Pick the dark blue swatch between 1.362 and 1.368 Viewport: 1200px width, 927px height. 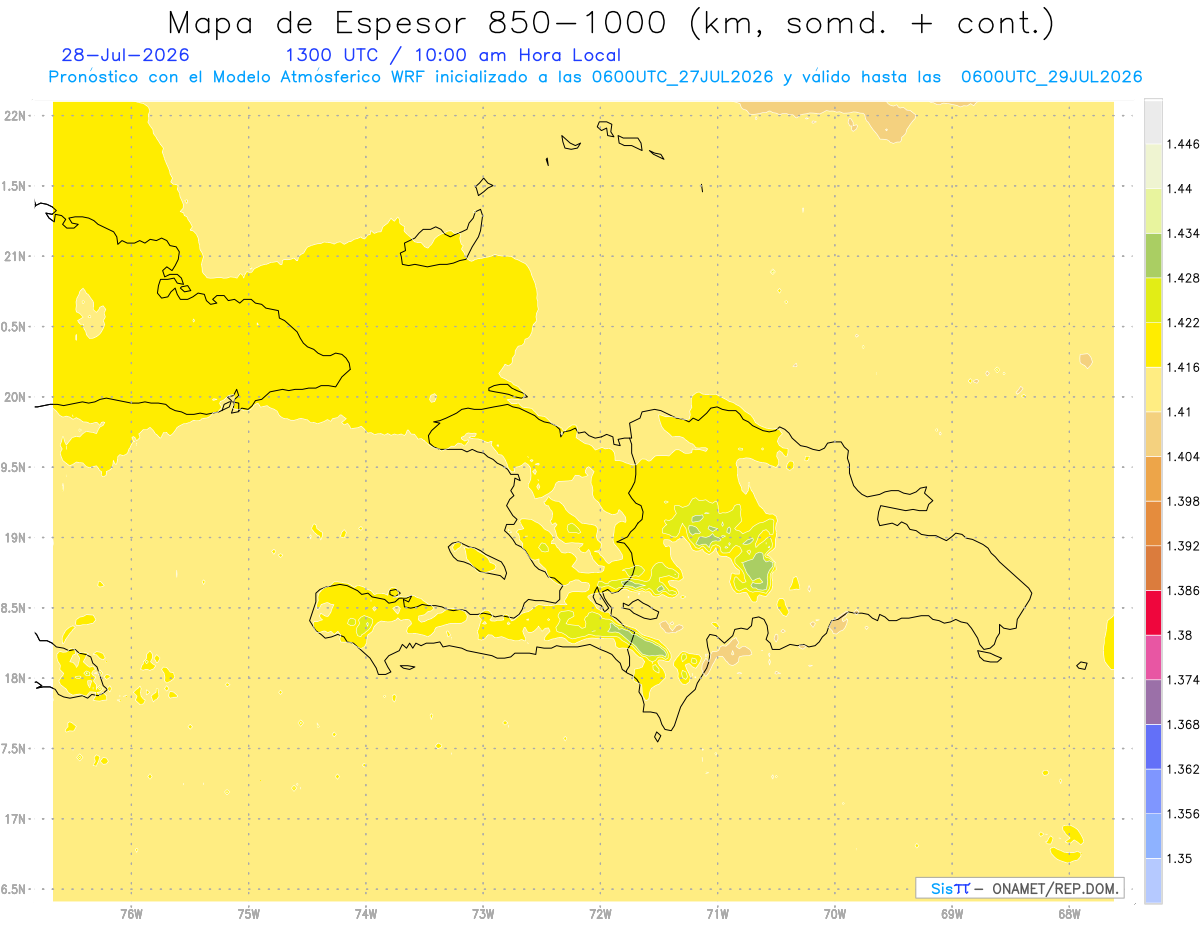point(1153,747)
